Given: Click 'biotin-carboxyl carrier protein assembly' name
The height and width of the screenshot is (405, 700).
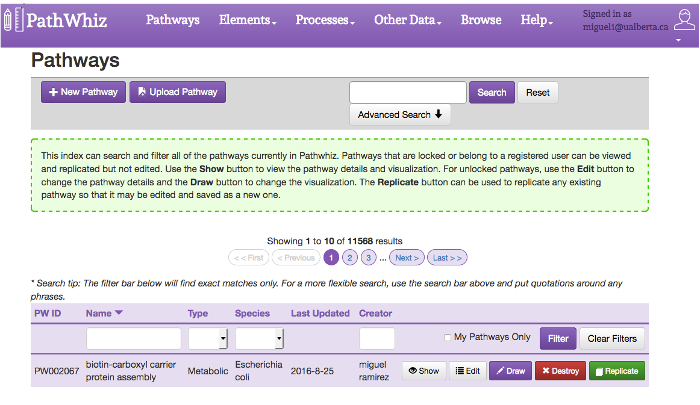Looking at the screenshot, I should pos(131,371).
